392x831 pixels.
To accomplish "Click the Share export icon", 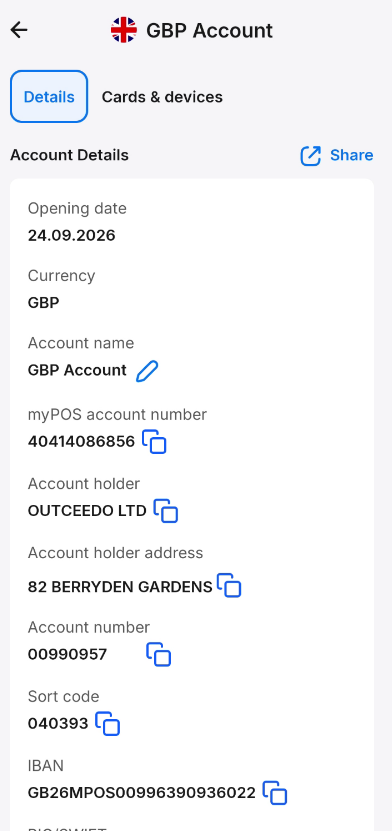I will (310, 156).
